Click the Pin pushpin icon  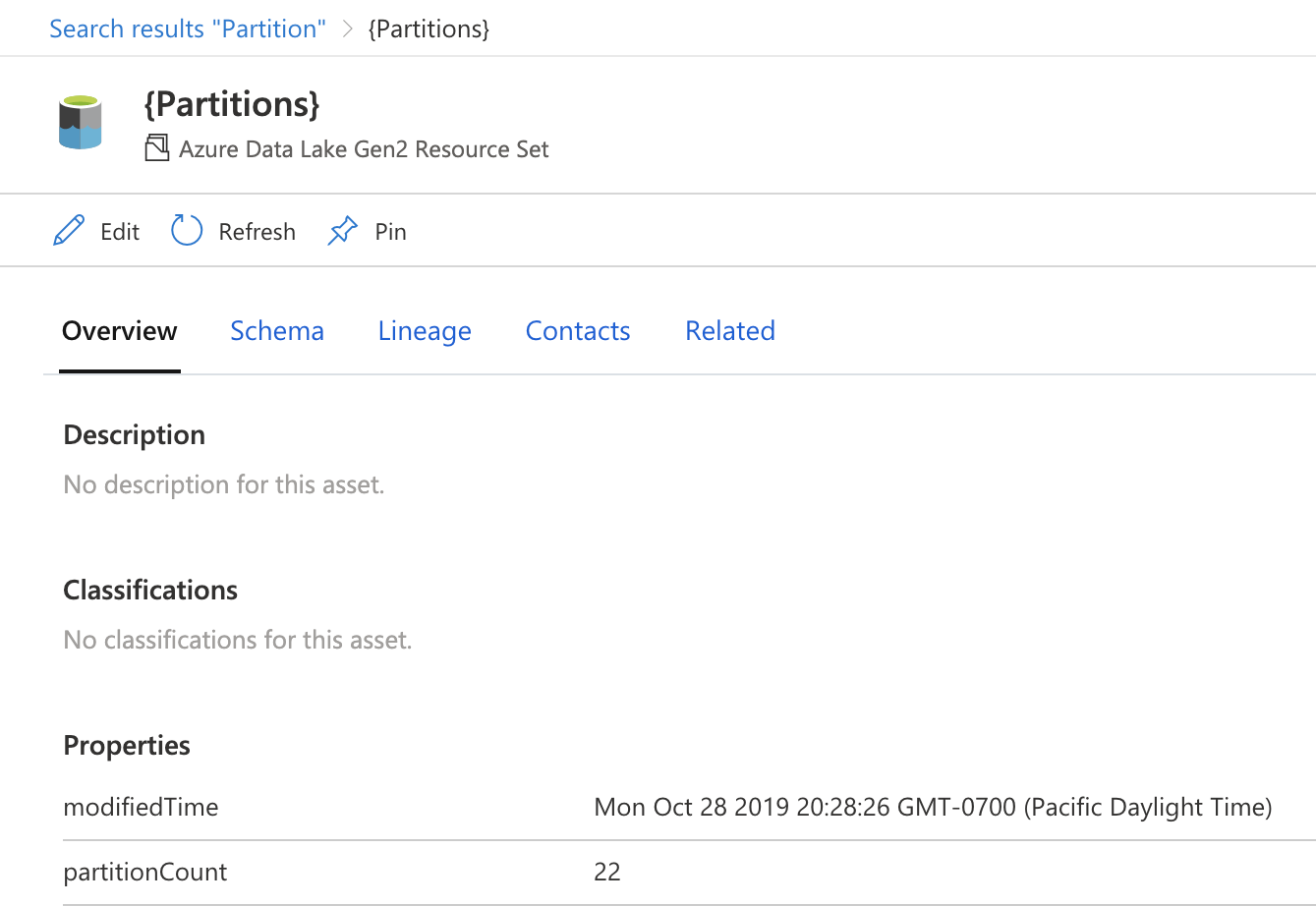[x=342, y=232]
